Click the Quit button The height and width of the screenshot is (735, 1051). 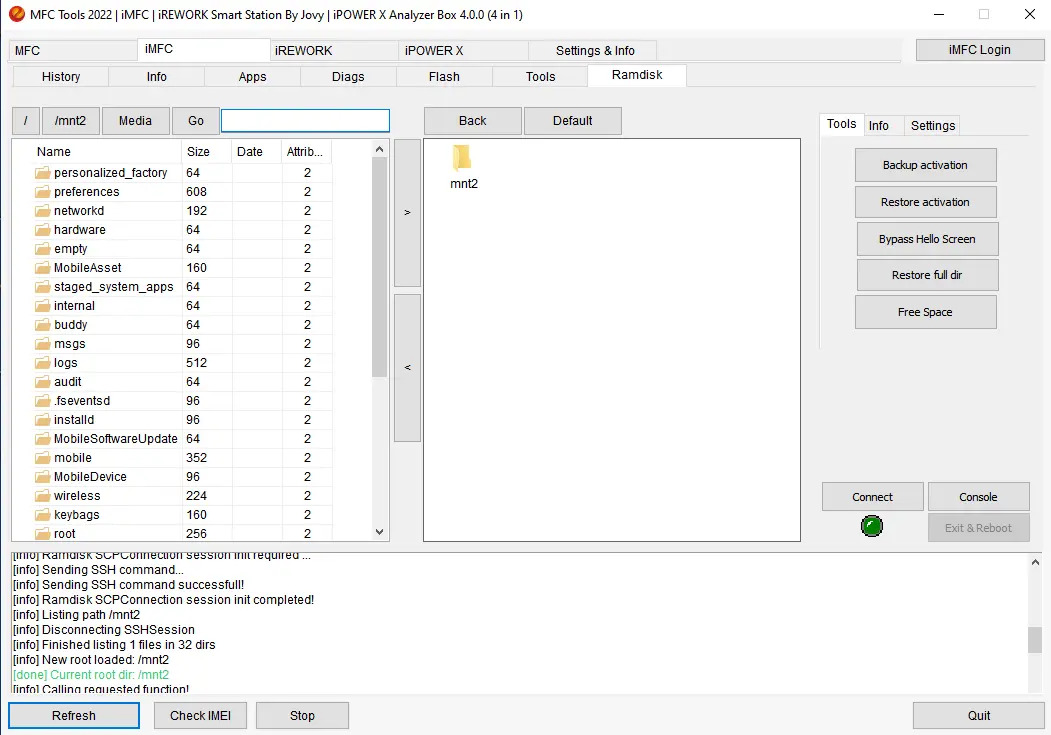tap(979, 715)
